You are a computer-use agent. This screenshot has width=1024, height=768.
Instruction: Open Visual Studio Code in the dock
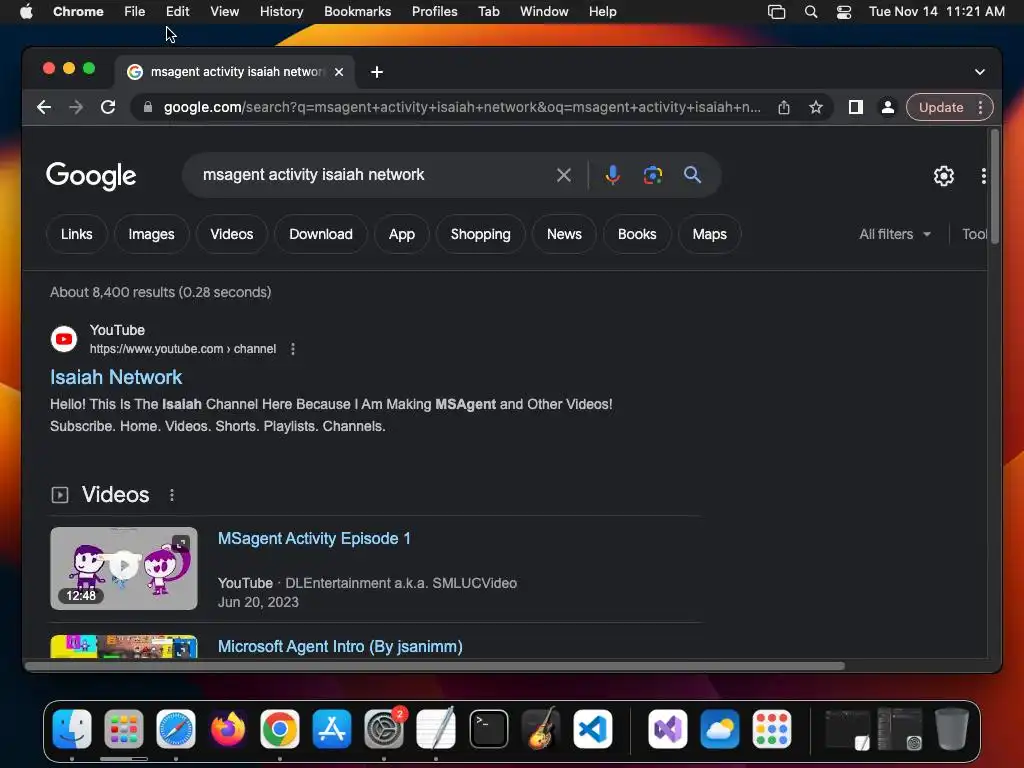coord(592,729)
